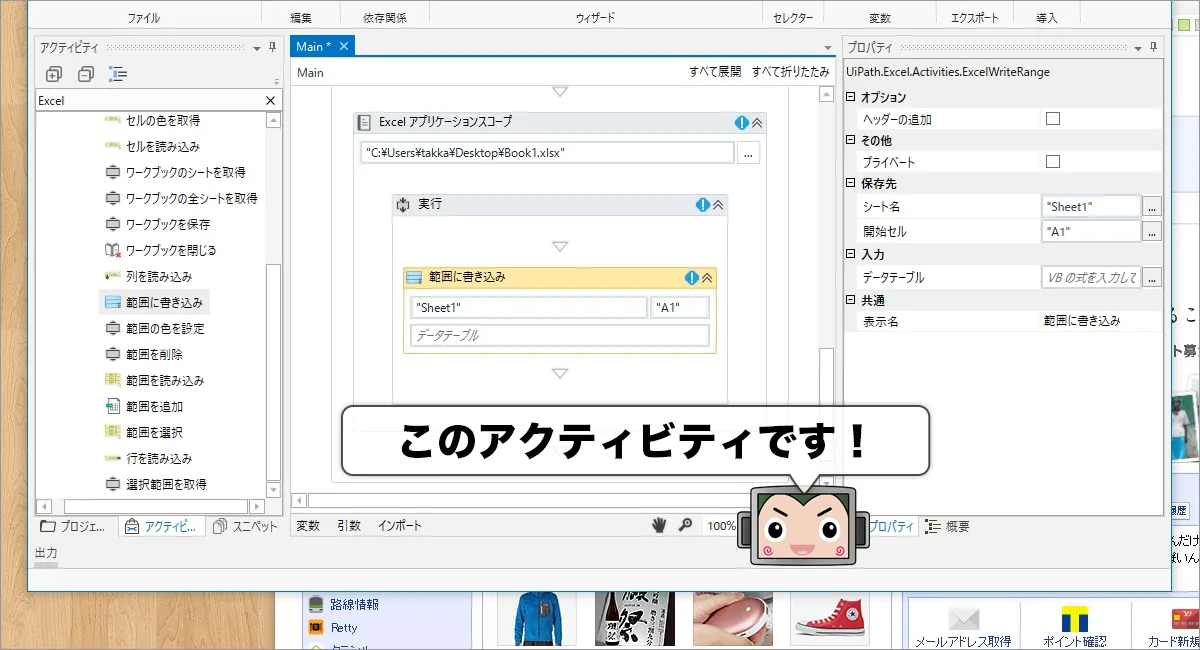The width and height of the screenshot is (1200, 650).
Task: Close the Main document tab
Action: click(344, 46)
